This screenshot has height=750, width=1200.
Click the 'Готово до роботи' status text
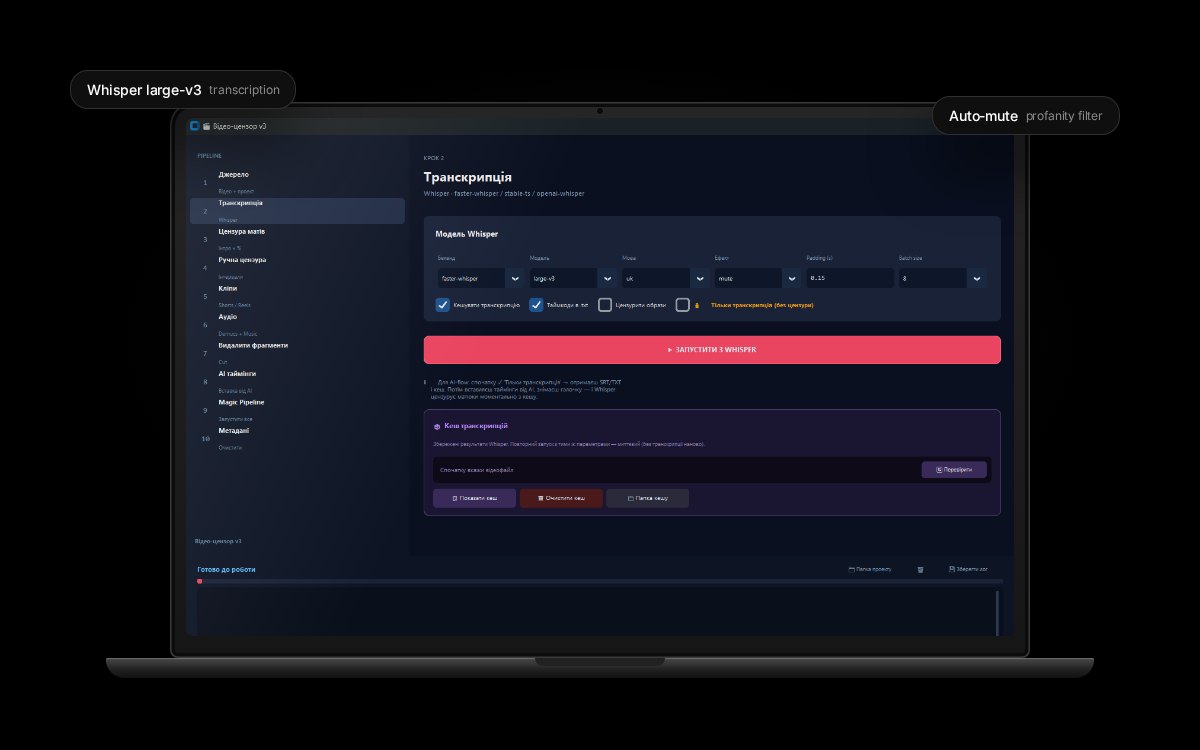(x=226, y=569)
